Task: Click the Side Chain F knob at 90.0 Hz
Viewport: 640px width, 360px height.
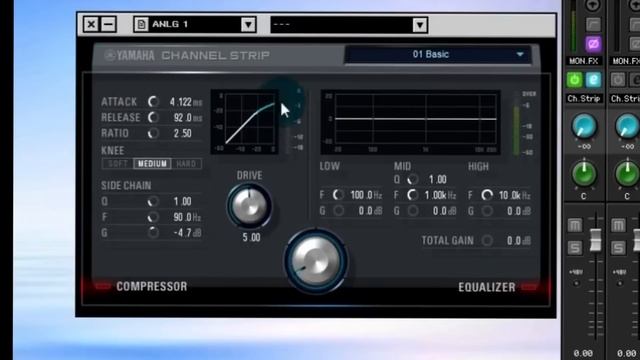Action: pyautogui.click(x=153, y=217)
